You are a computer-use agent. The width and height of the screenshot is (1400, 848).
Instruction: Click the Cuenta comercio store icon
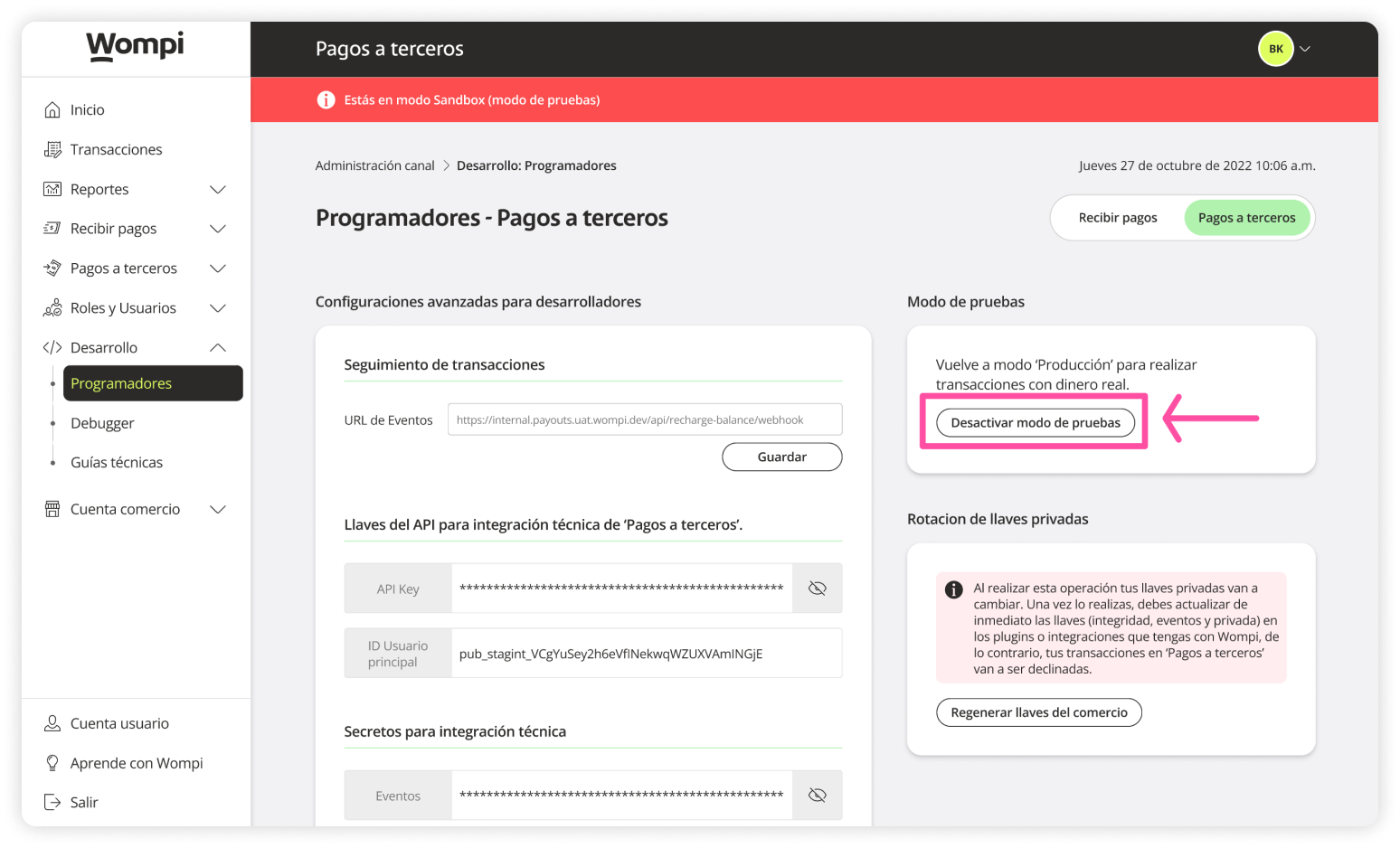tap(52, 509)
